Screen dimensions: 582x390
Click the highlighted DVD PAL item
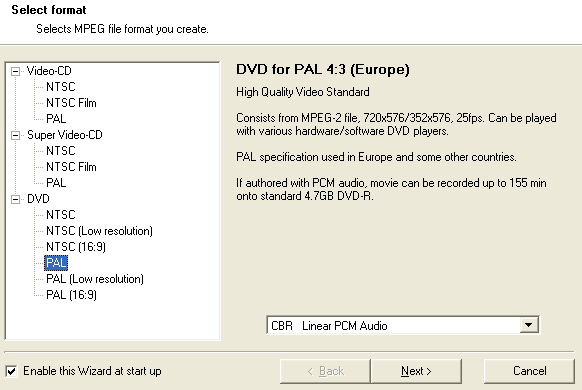pyautogui.click(x=56, y=263)
